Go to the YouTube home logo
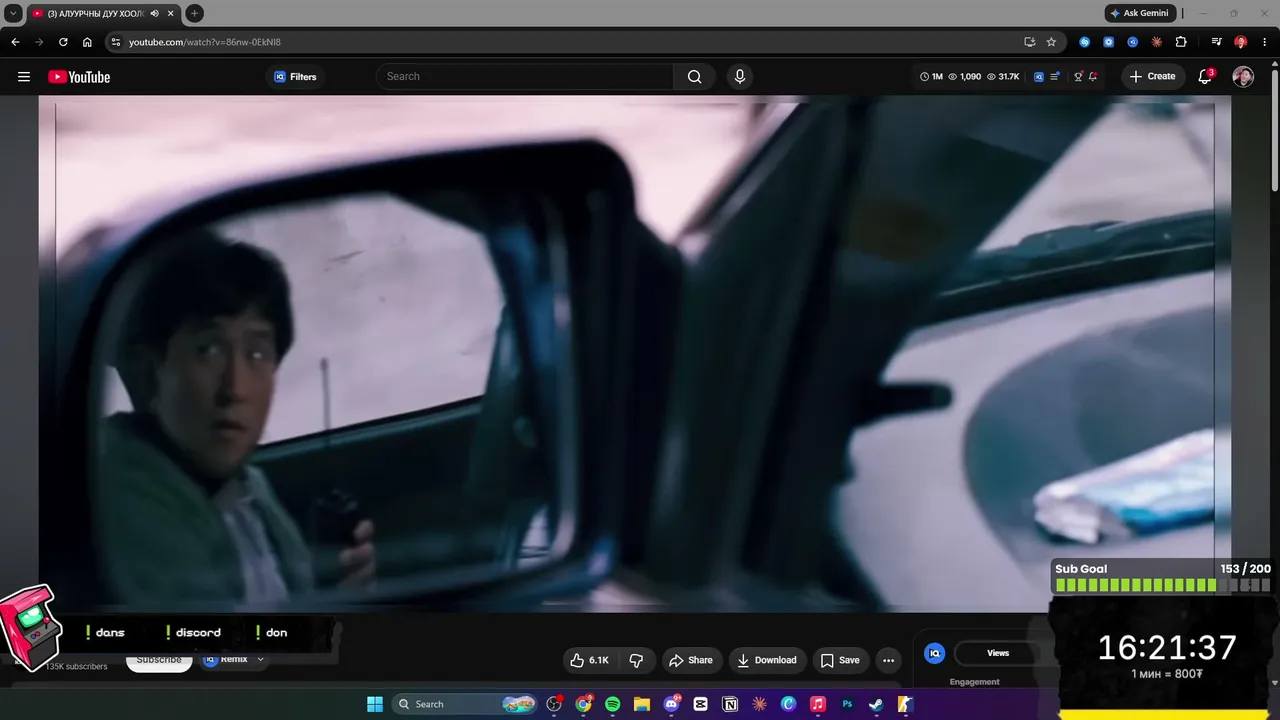This screenshot has width=1280, height=720. pos(79,77)
